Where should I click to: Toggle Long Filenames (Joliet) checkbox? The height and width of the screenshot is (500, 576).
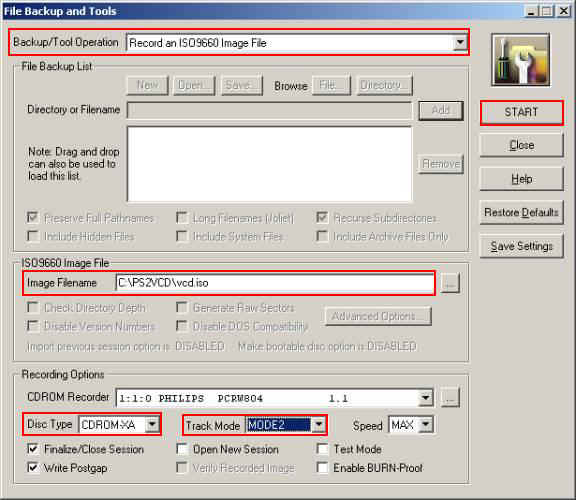[x=182, y=217]
